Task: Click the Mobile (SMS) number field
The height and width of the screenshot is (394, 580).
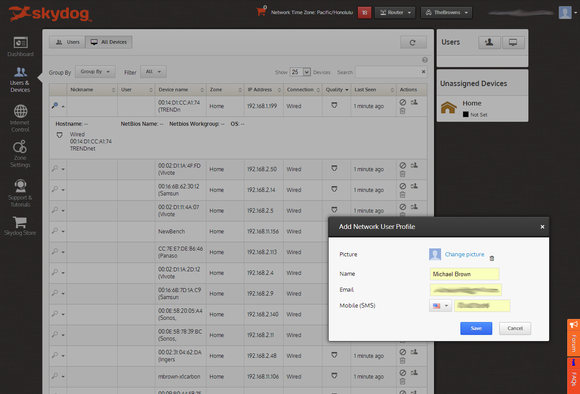Action: (482, 306)
